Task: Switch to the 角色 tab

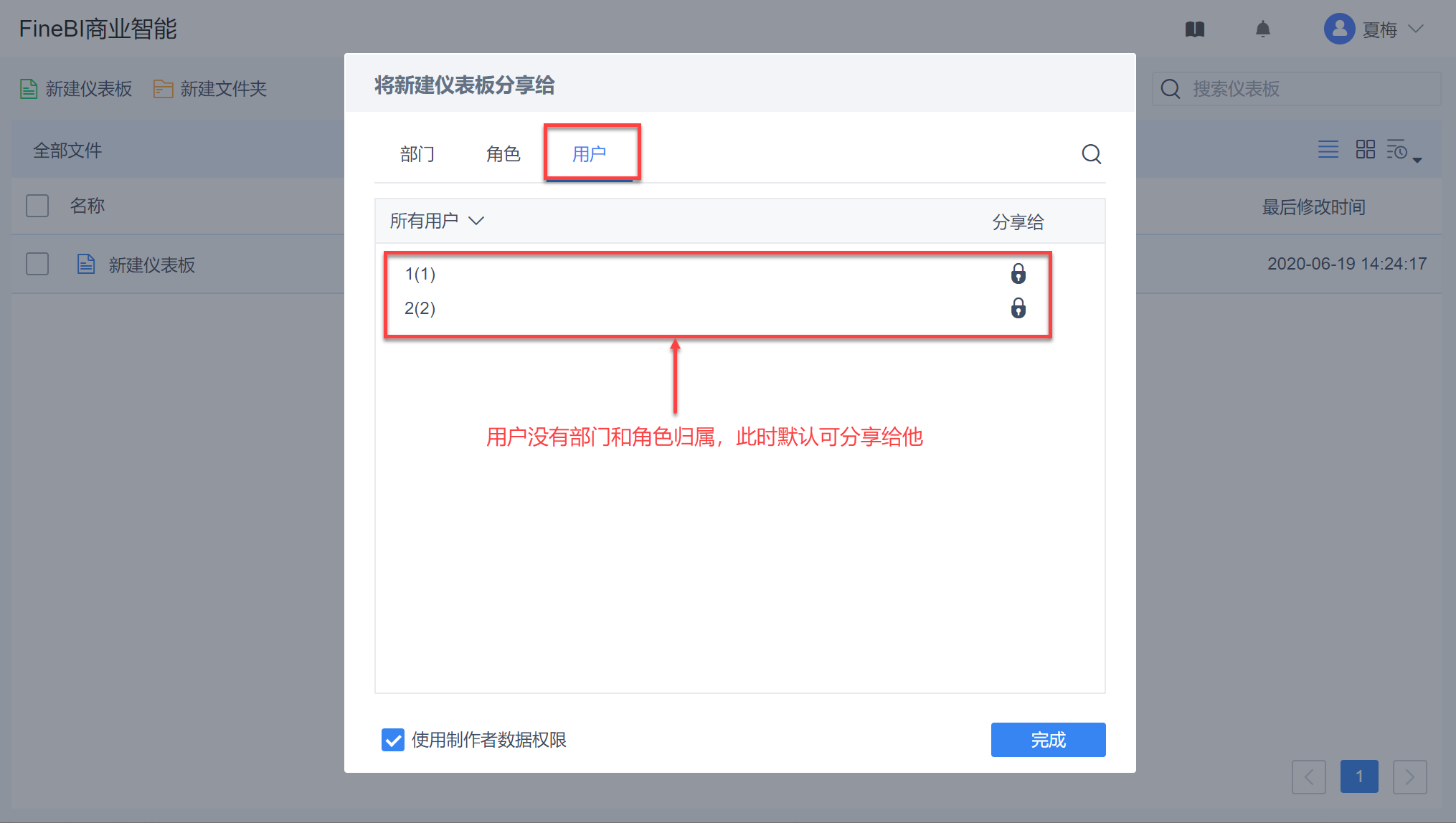Action: click(503, 154)
